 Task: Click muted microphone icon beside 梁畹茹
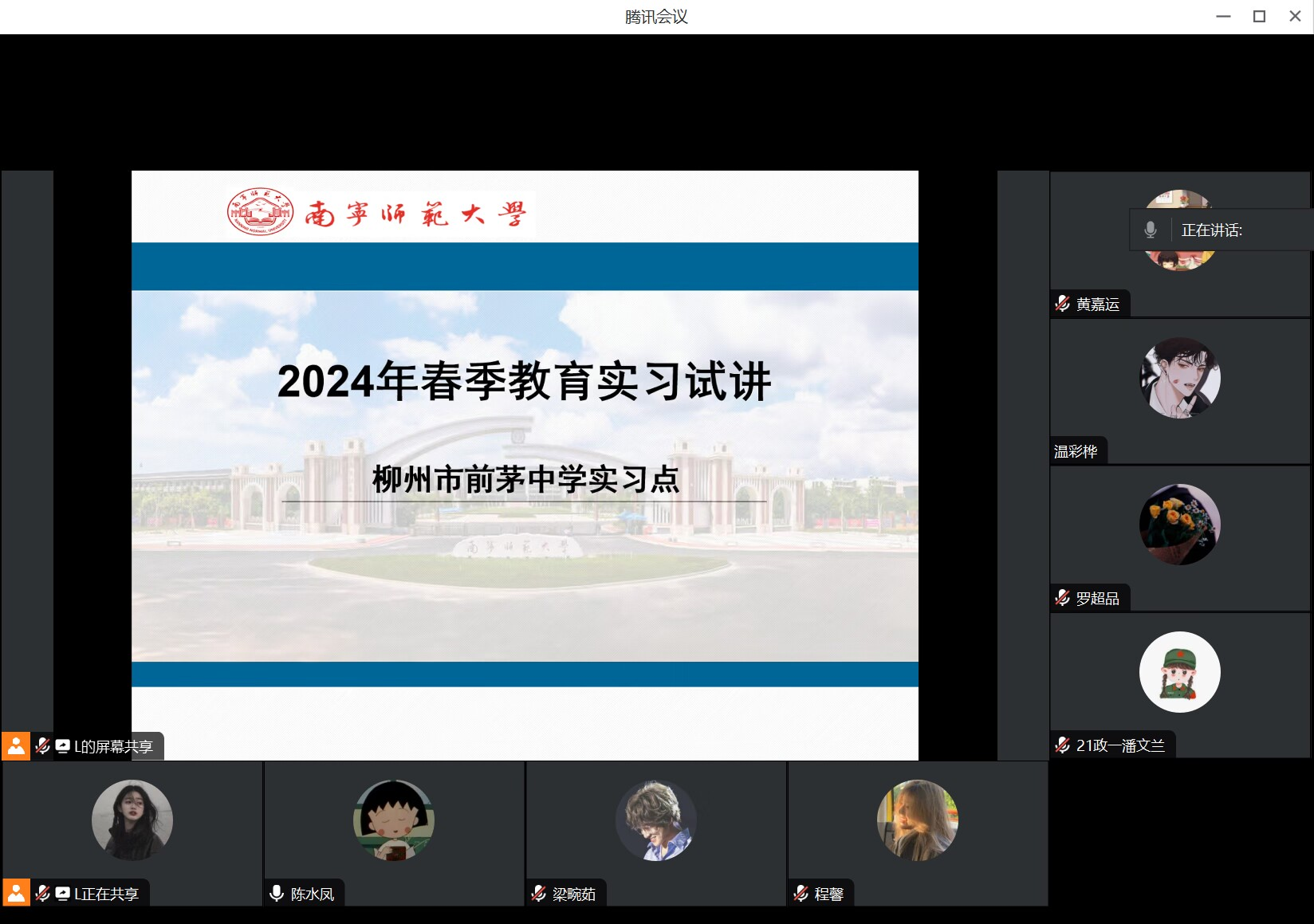pos(539,894)
